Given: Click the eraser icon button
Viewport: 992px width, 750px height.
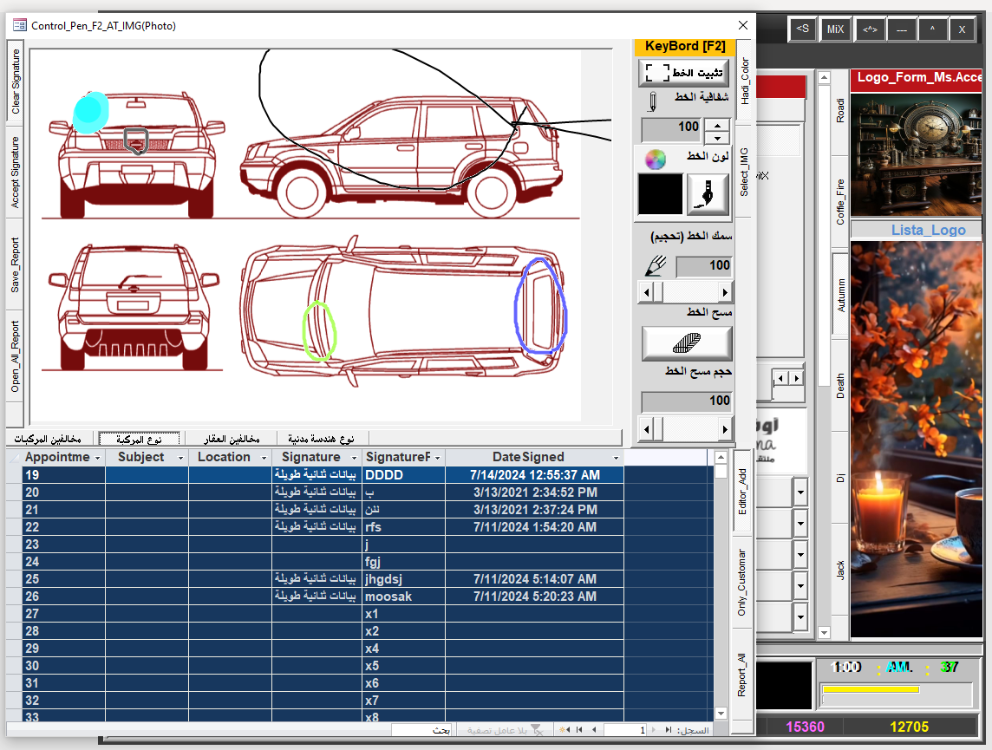Looking at the screenshot, I should click(686, 343).
